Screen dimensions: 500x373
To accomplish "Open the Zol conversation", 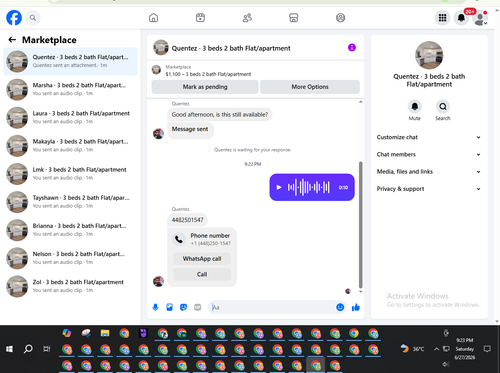I will click(x=70, y=286).
